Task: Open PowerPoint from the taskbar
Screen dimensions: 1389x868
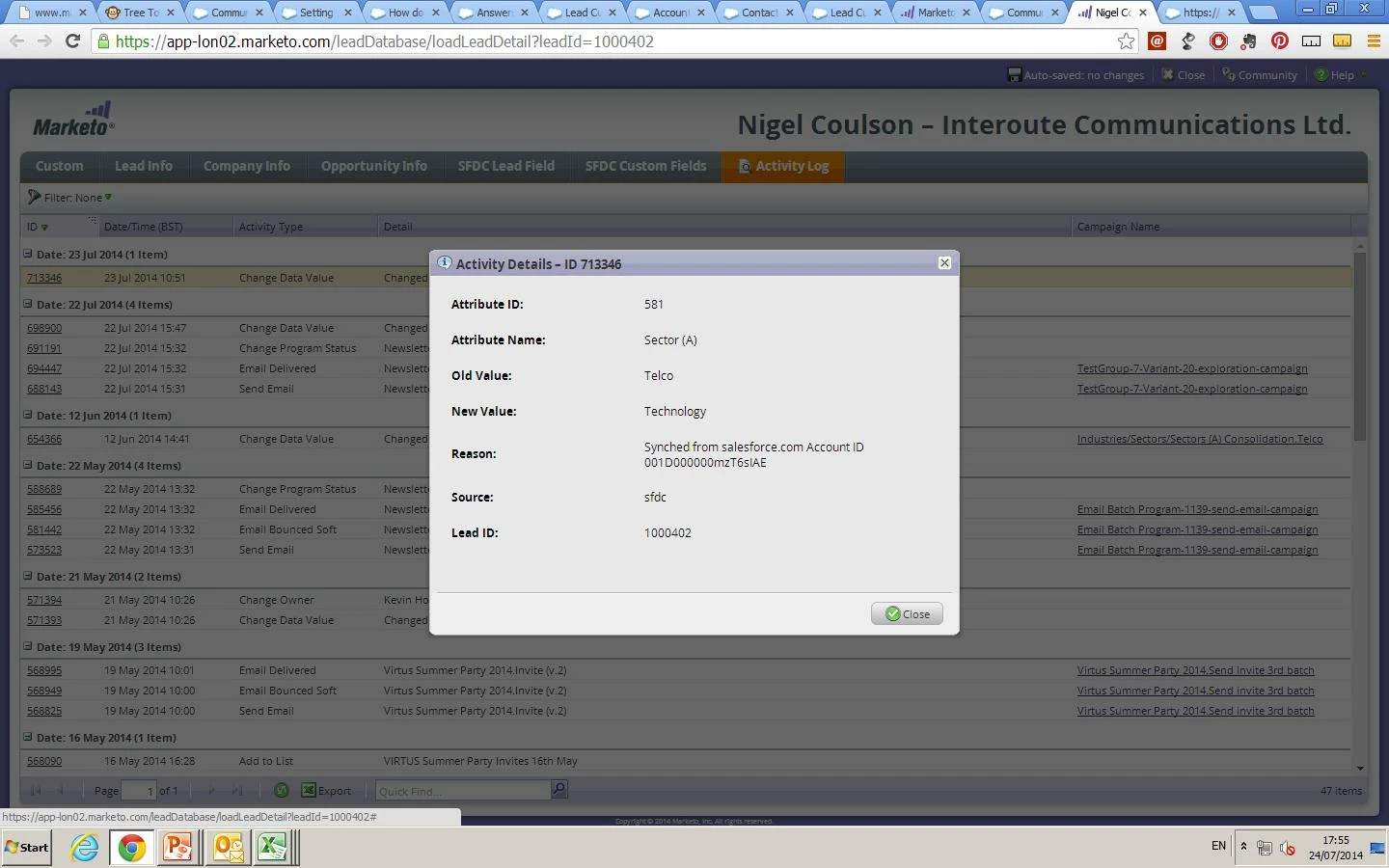Action: [178, 848]
